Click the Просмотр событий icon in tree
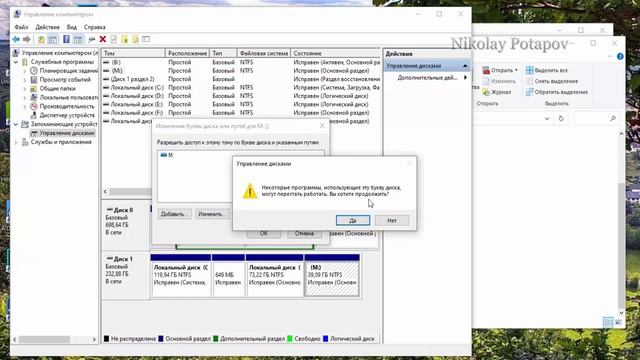 pos(34,80)
